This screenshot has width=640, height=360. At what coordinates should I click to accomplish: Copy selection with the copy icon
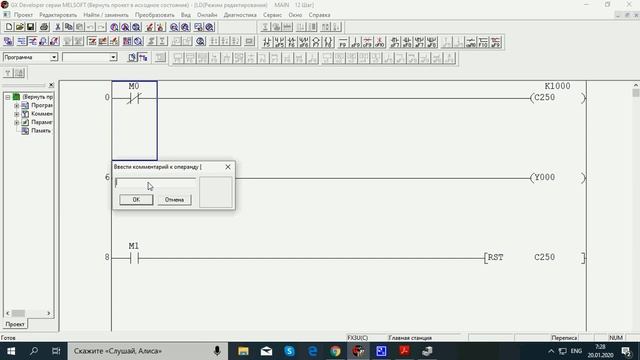(x=69, y=27)
